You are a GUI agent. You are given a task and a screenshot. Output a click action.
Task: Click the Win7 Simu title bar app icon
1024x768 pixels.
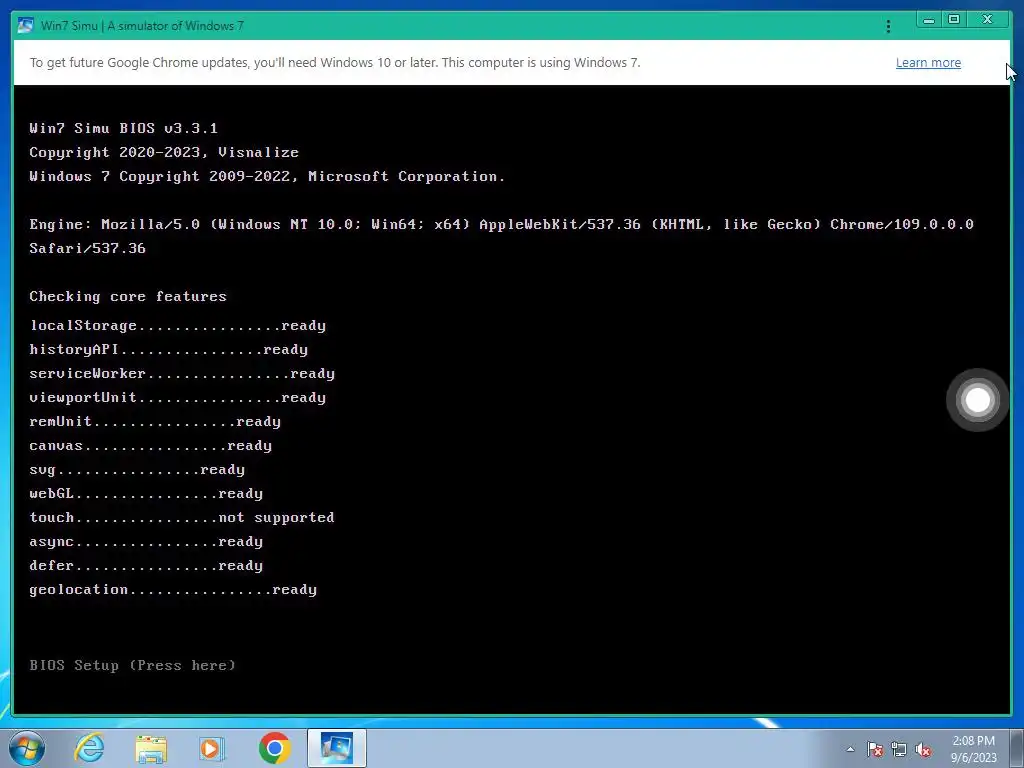pos(25,25)
